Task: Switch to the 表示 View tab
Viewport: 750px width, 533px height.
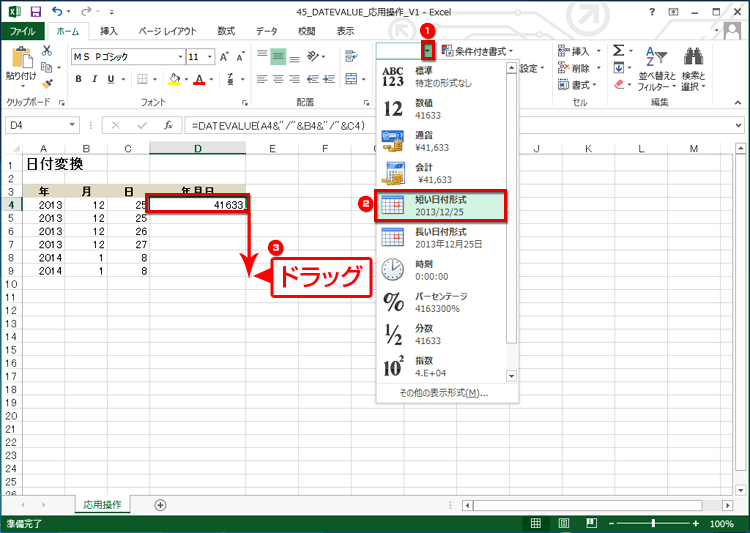Action: point(345,31)
